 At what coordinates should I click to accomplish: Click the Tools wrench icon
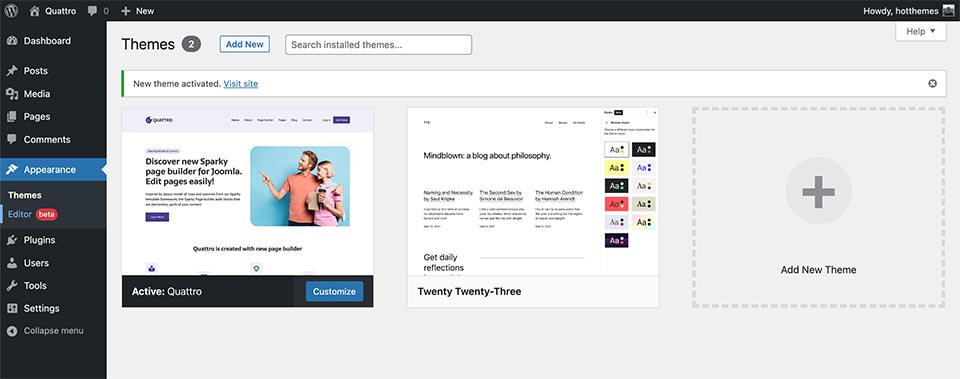point(12,285)
